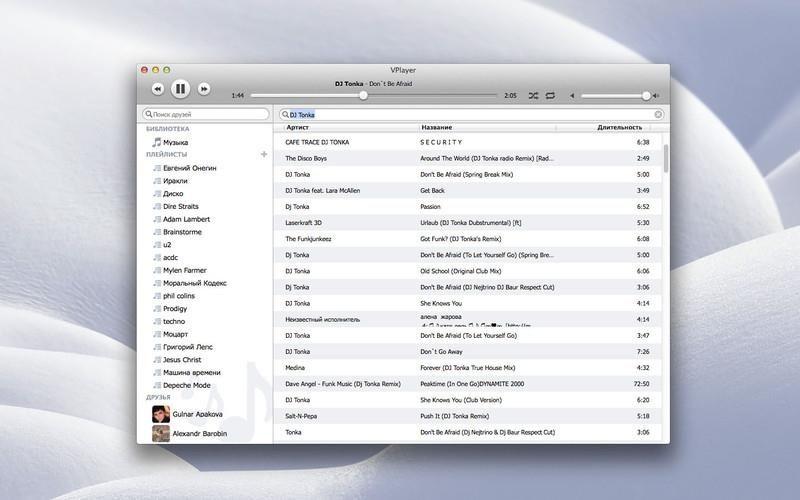Select friend Alexandr Barobin
This screenshot has height=500, width=800.
click(x=199, y=433)
